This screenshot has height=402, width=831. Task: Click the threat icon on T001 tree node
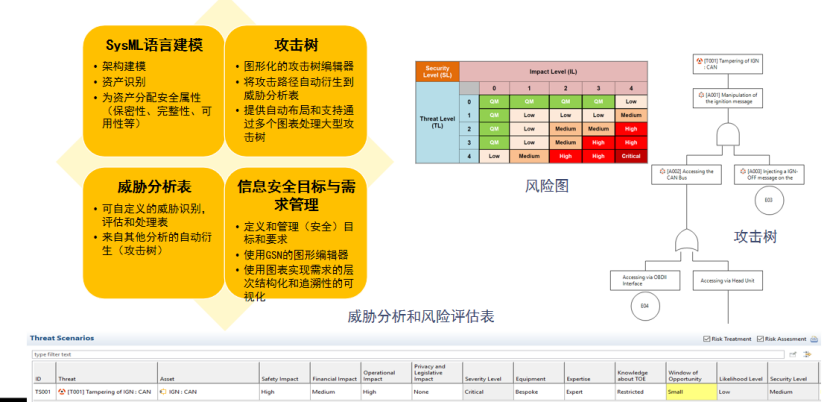[x=697, y=60]
